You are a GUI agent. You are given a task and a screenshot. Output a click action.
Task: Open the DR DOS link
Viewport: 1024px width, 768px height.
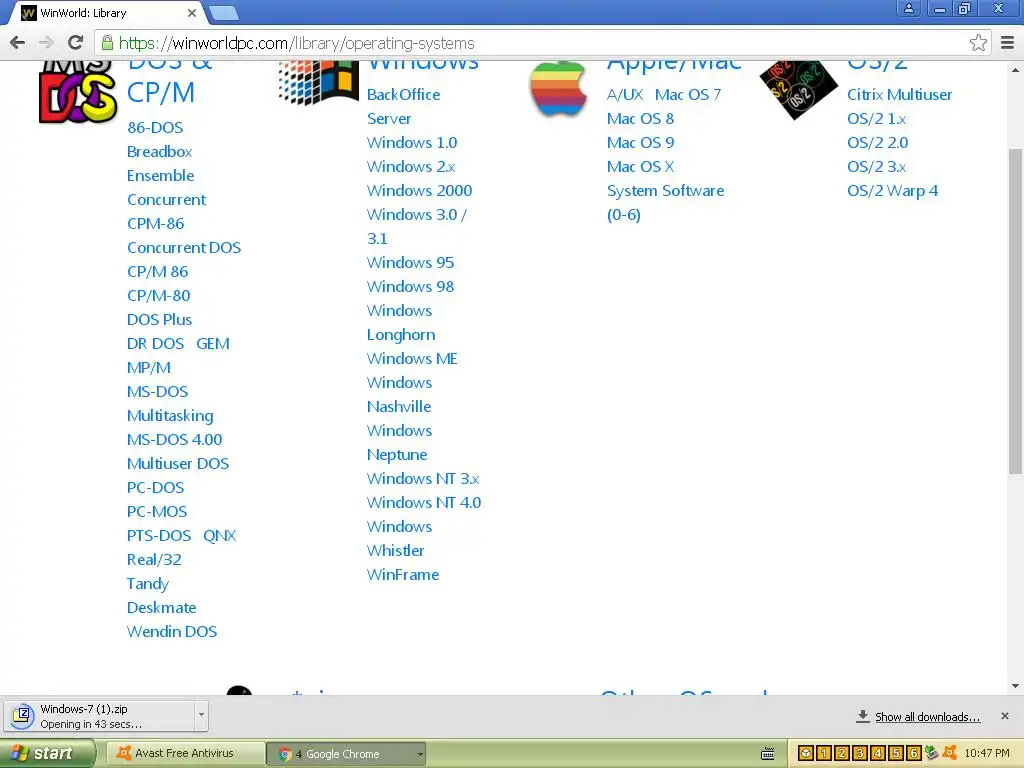tap(155, 344)
